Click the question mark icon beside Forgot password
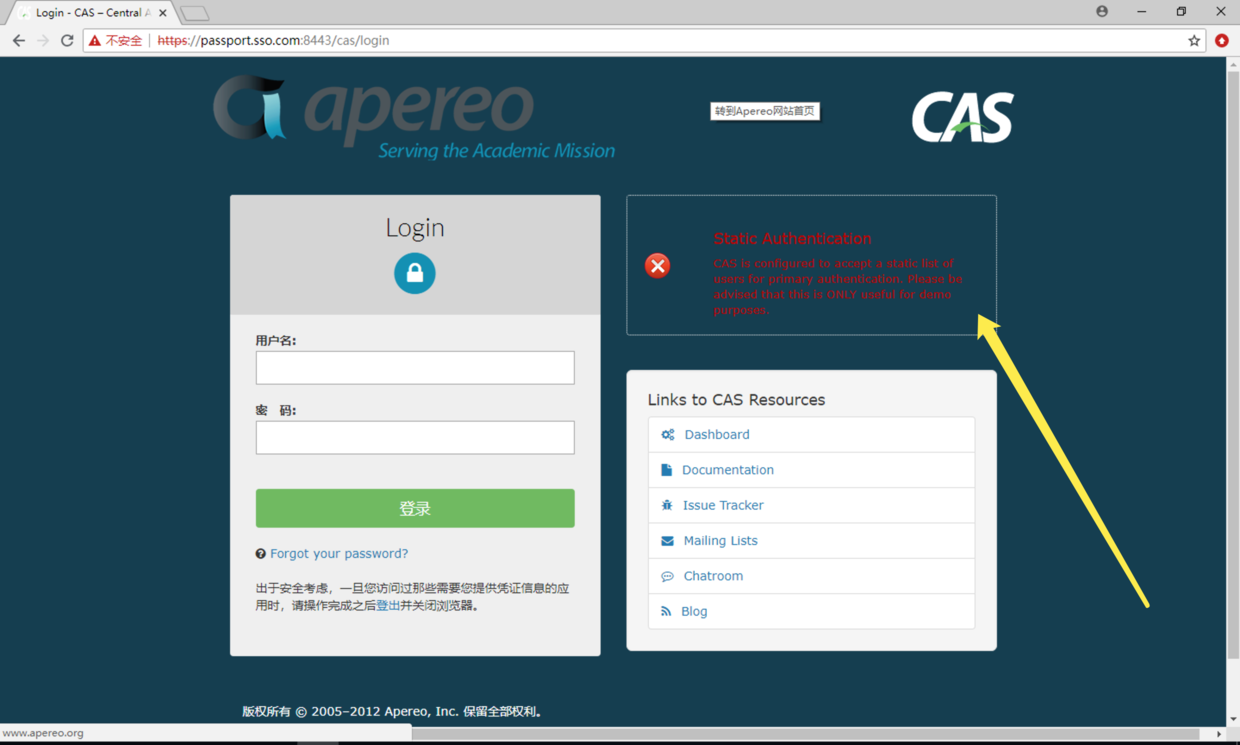Viewport: 1240px width, 745px height. 261,554
